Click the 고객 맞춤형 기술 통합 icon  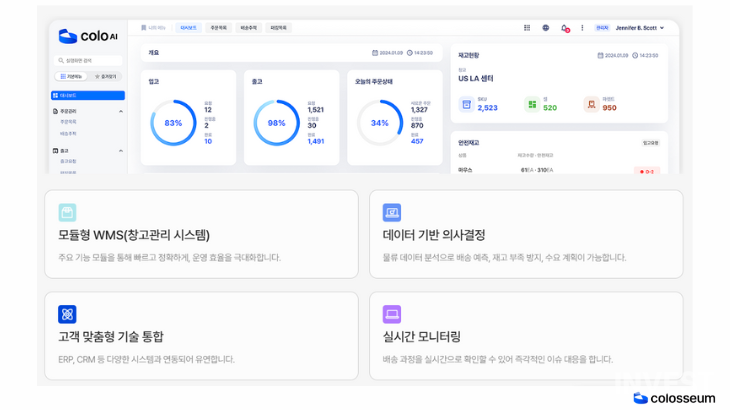[67, 314]
